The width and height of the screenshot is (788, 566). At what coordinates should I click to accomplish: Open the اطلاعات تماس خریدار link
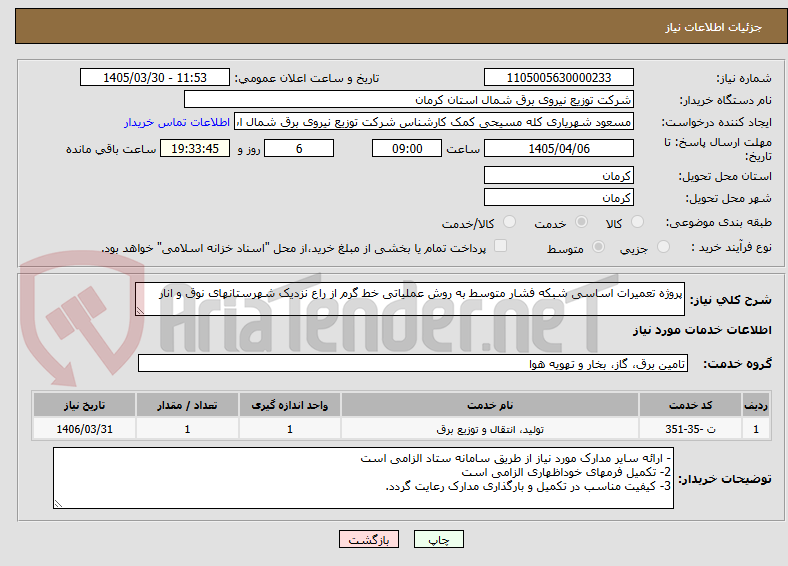[x=177, y=122]
